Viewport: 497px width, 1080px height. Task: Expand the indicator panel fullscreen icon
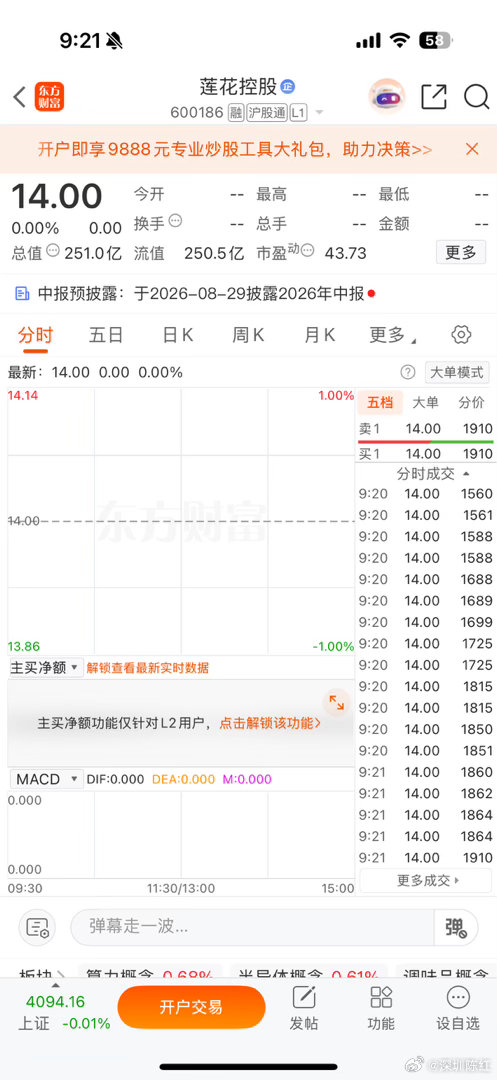coord(337,702)
